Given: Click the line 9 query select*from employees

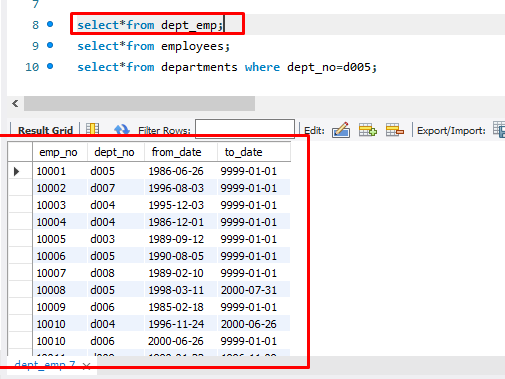Looking at the screenshot, I should 154,46.
